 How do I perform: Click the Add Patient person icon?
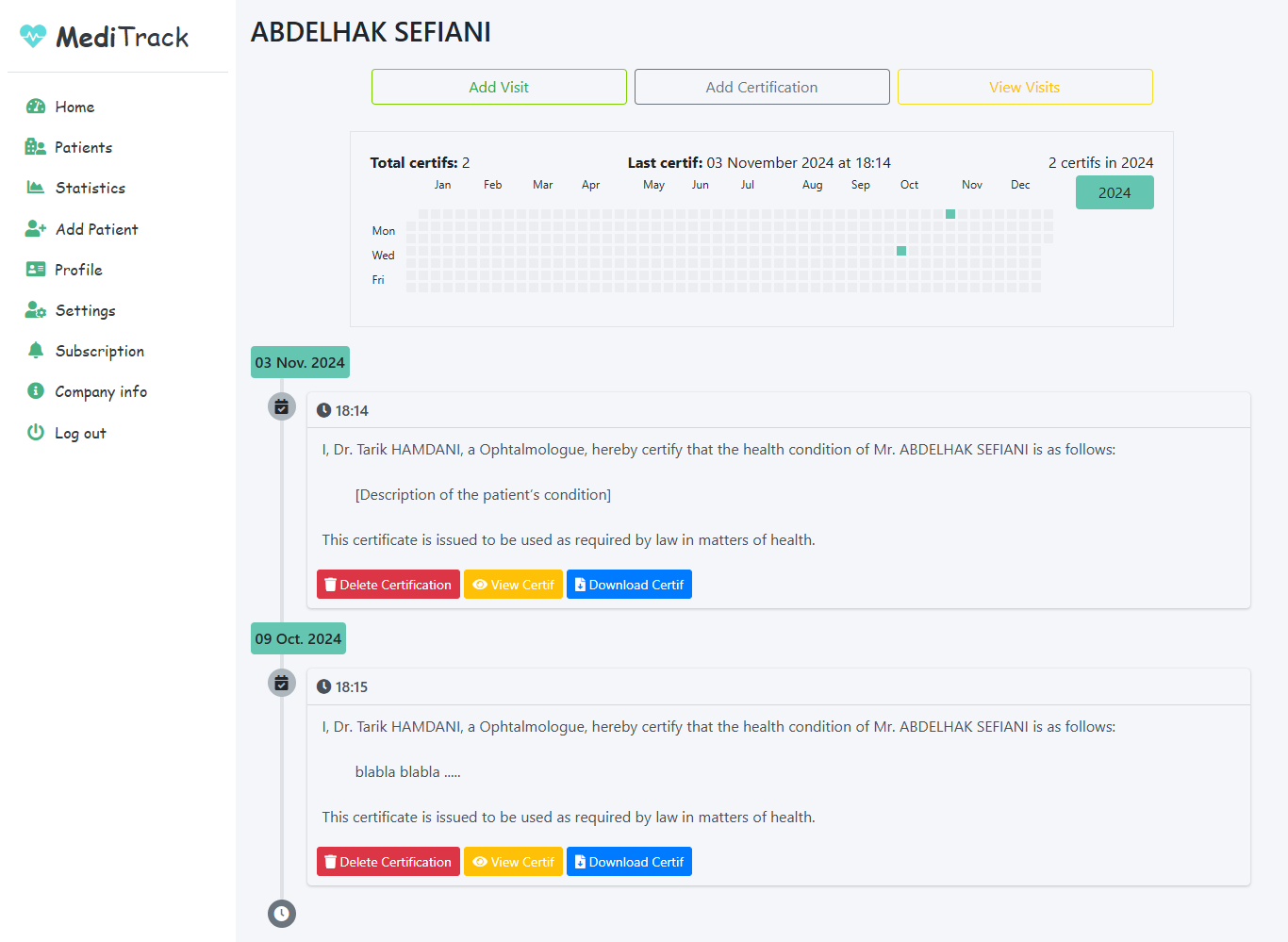(x=35, y=228)
